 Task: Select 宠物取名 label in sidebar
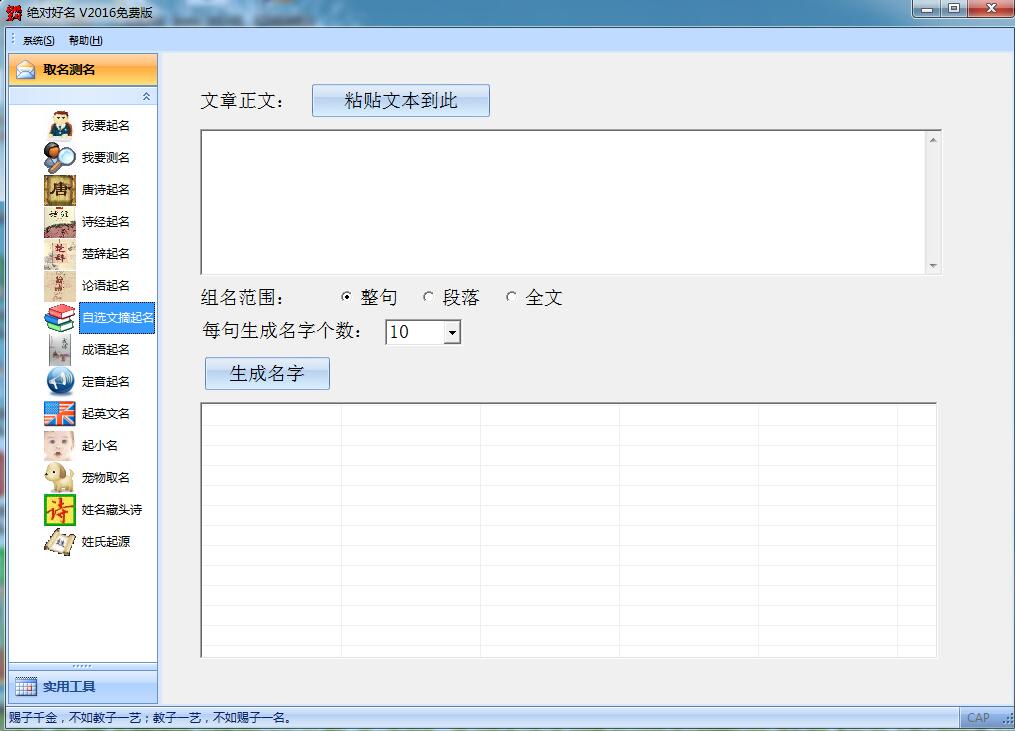[x=106, y=477]
